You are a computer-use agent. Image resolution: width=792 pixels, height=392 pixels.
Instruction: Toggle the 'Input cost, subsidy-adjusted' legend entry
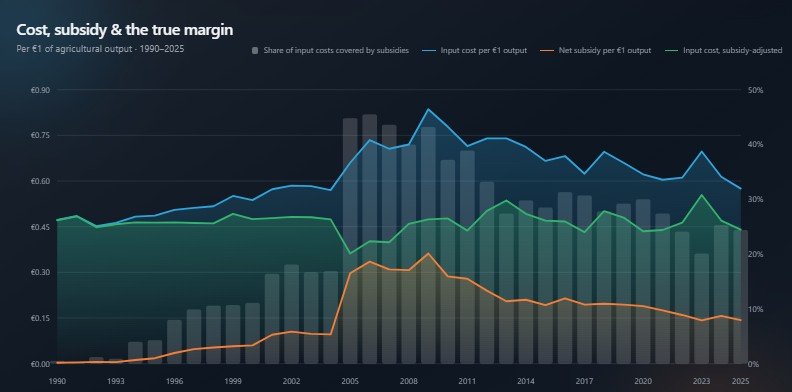coord(723,51)
